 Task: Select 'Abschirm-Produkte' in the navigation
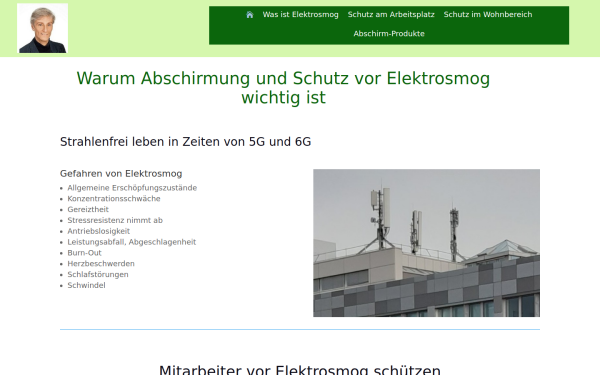point(389,34)
